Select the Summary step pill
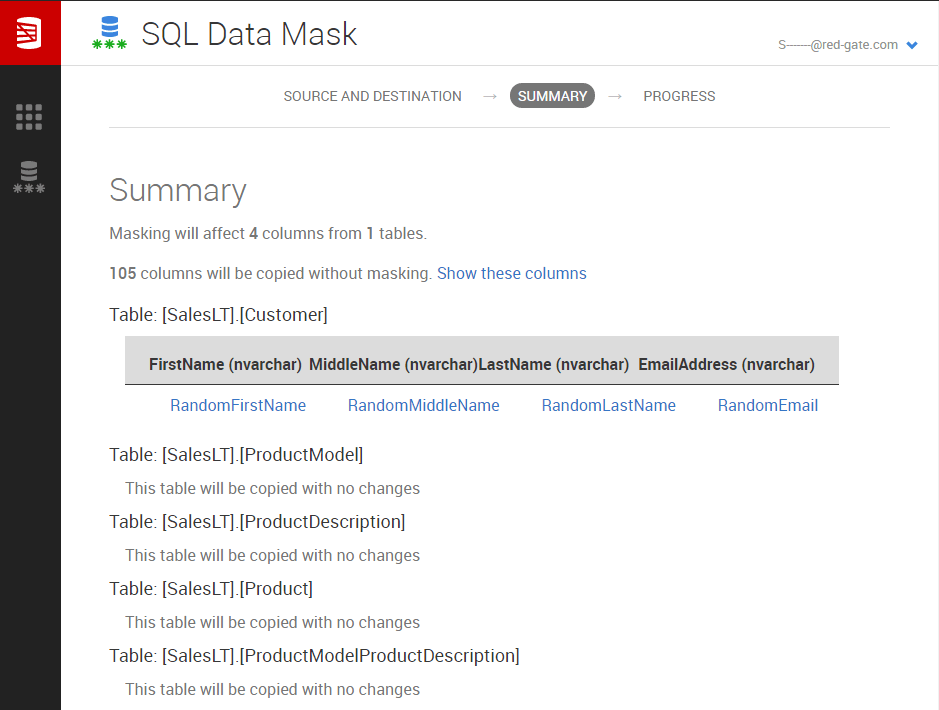This screenshot has width=939, height=710. coord(552,96)
